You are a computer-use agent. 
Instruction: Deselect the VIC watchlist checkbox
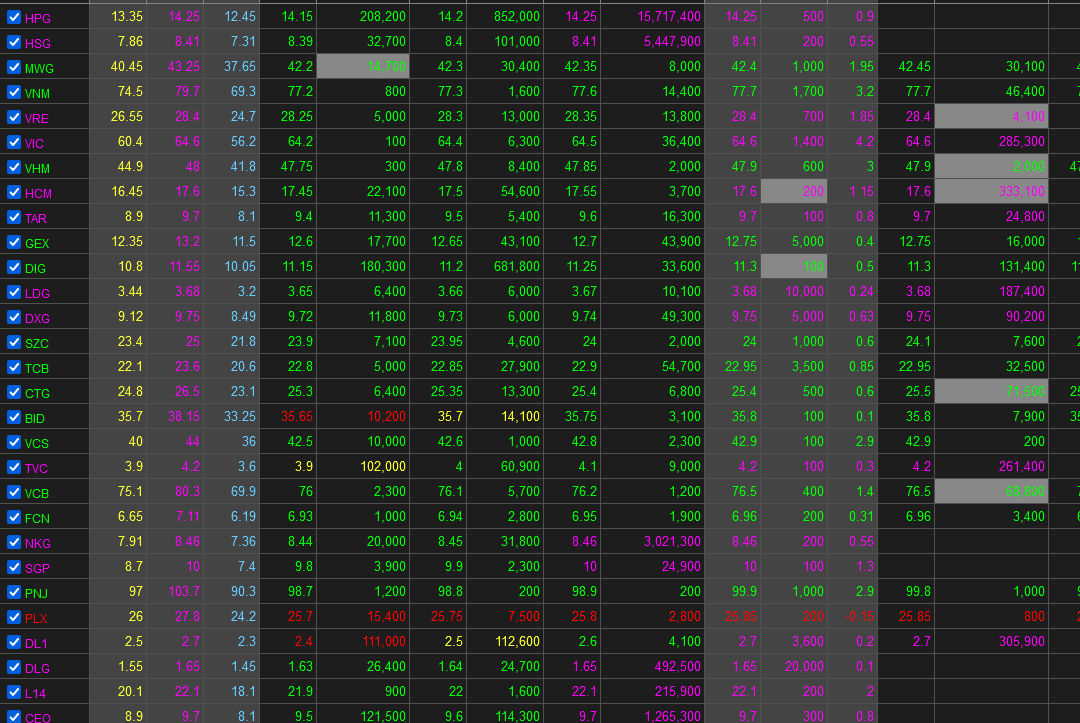pos(14,143)
